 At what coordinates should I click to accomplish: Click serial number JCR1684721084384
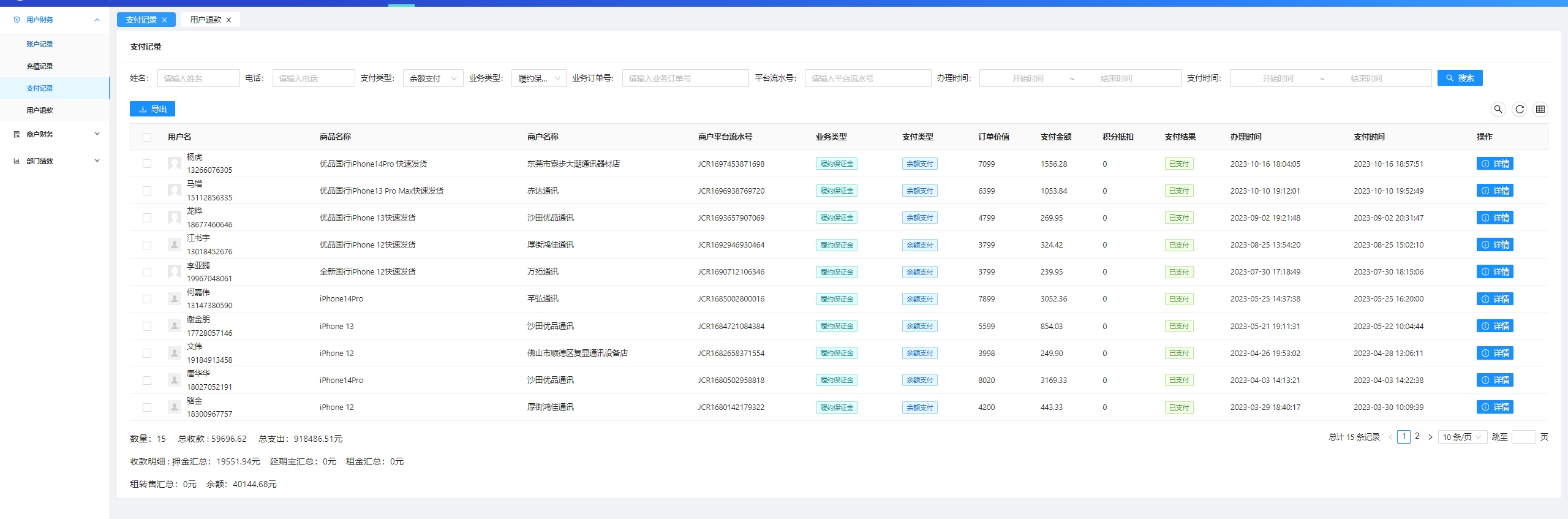pos(731,326)
